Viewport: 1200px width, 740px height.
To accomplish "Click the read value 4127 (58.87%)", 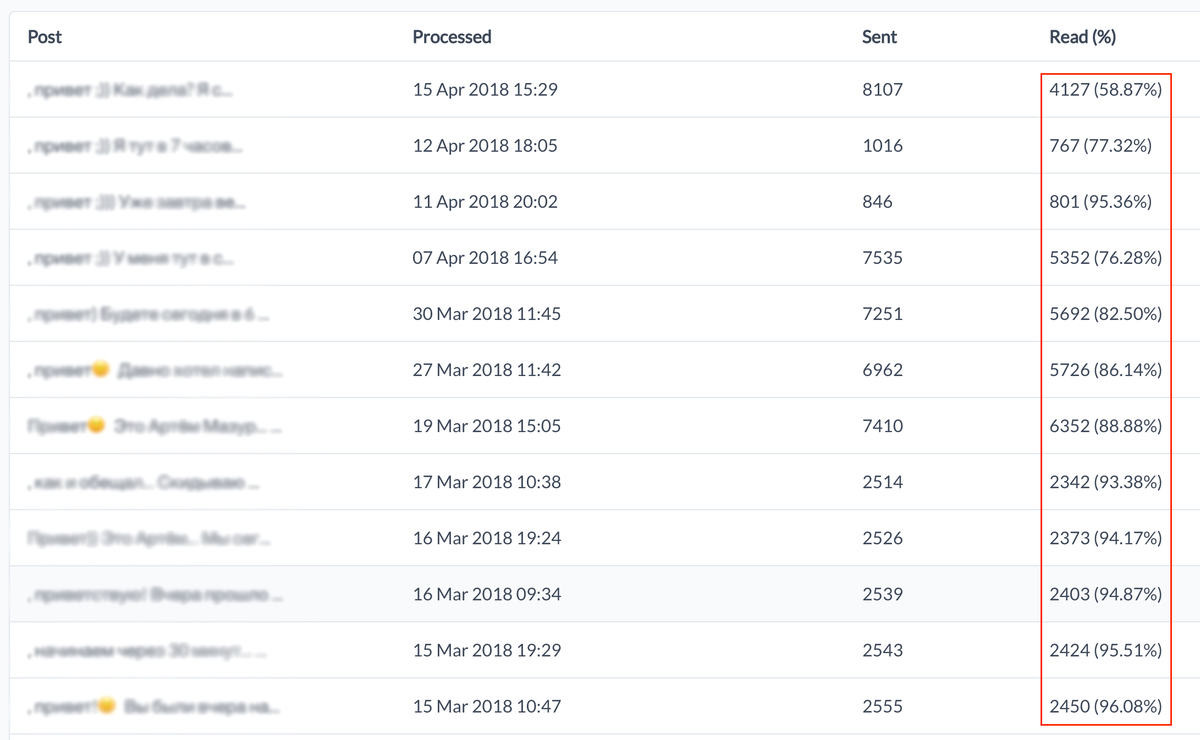I will pyautogui.click(x=1105, y=90).
